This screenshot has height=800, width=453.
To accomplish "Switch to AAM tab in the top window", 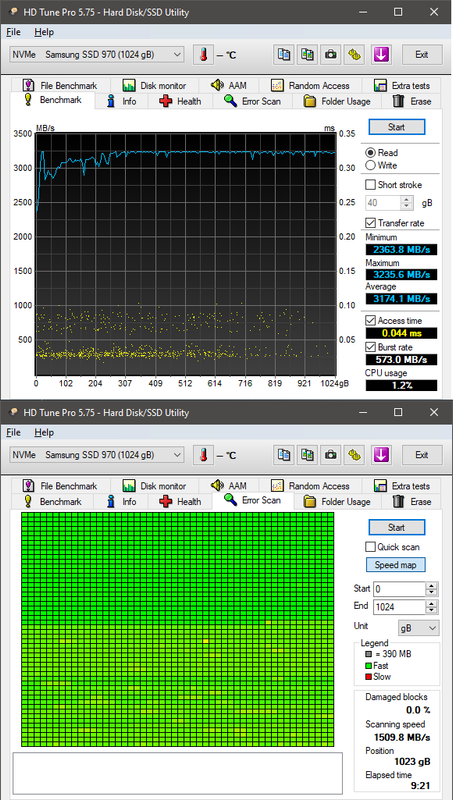I will [229, 85].
